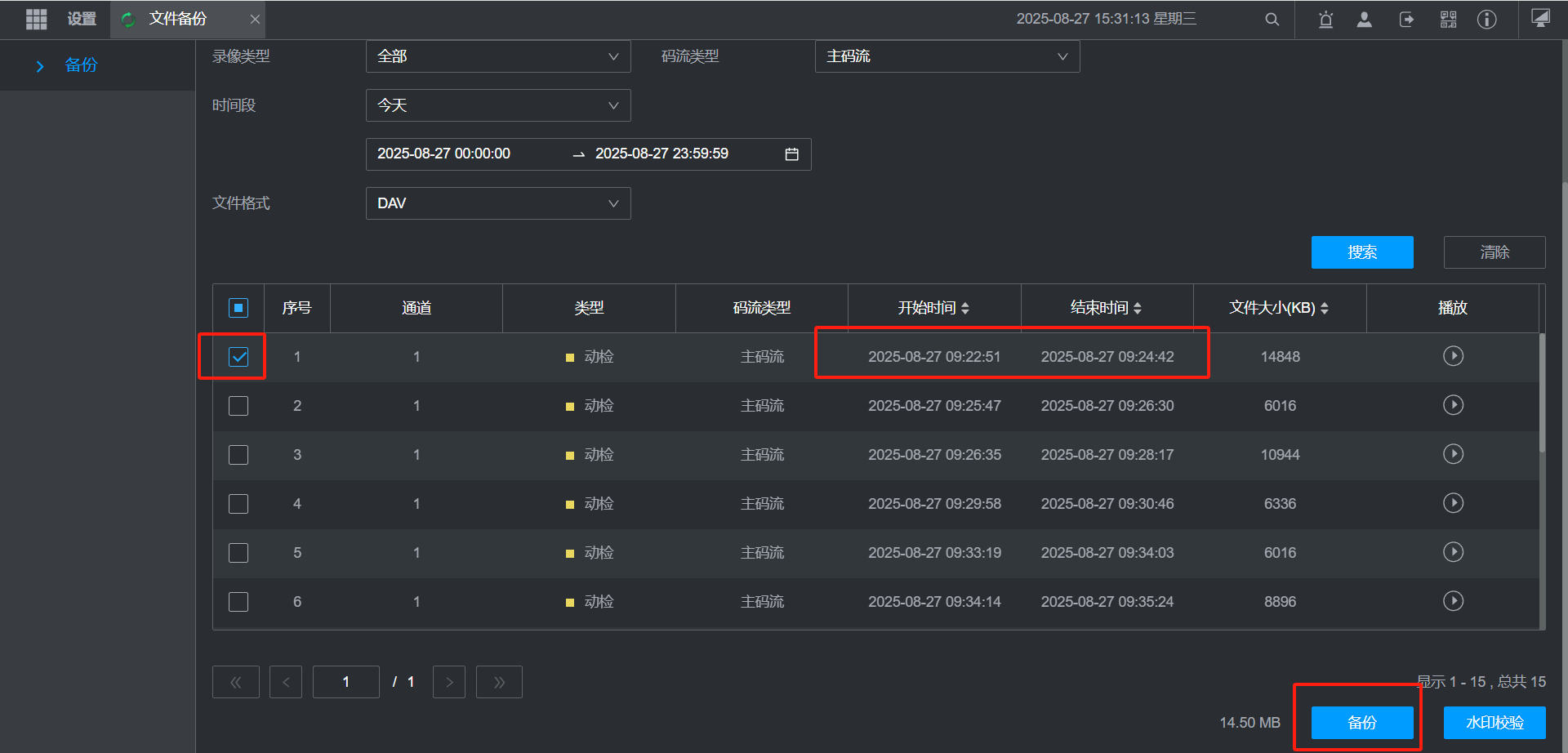
Task: Open the alarm bell icon
Action: [1325, 20]
